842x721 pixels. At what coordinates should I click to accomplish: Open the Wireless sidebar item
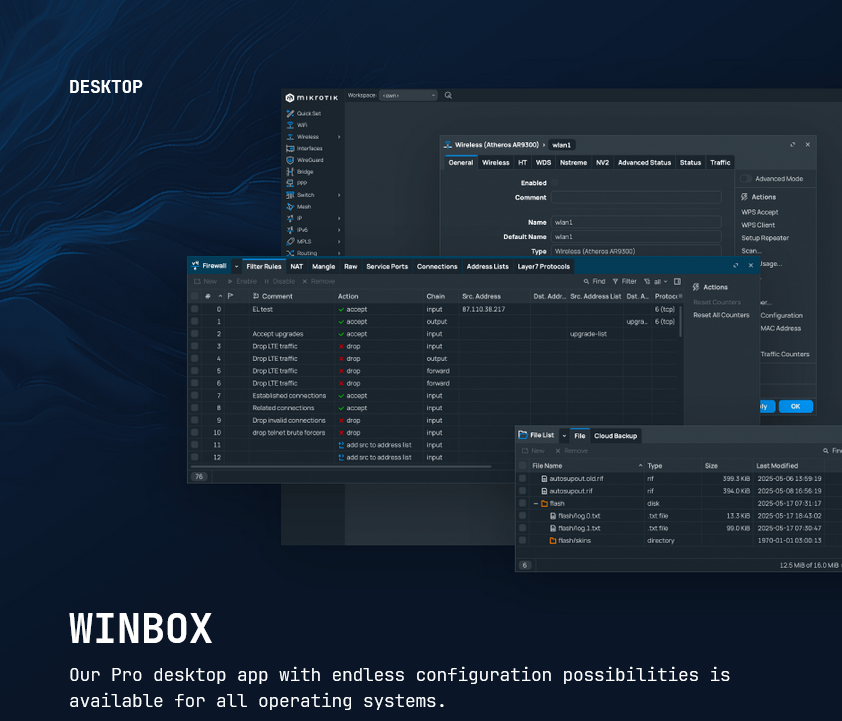(302, 137)
